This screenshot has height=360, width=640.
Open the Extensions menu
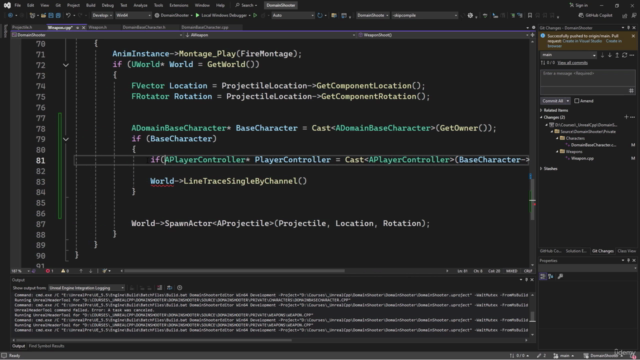(179, 5)
